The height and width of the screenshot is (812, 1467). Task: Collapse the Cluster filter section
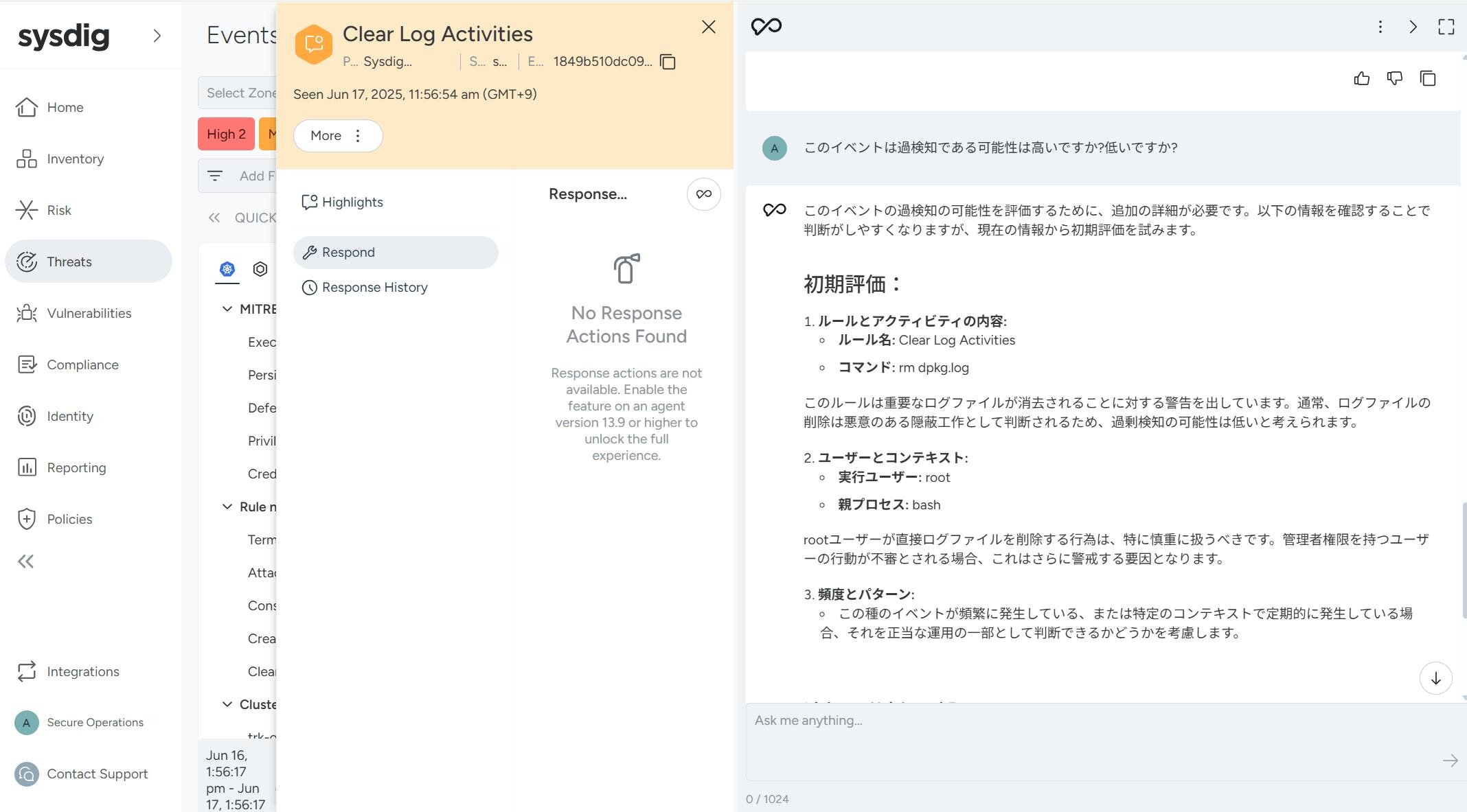click(x=227, y=704)
